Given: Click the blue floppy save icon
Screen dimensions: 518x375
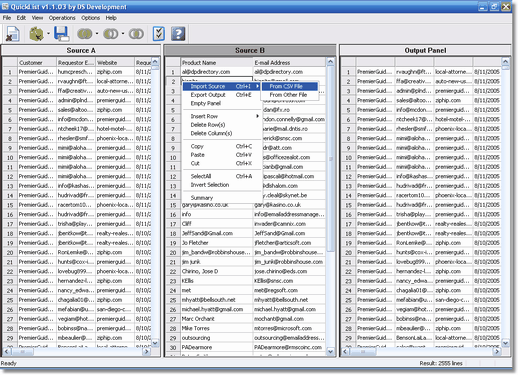Looking at the screenshot, I should point(61,34).
